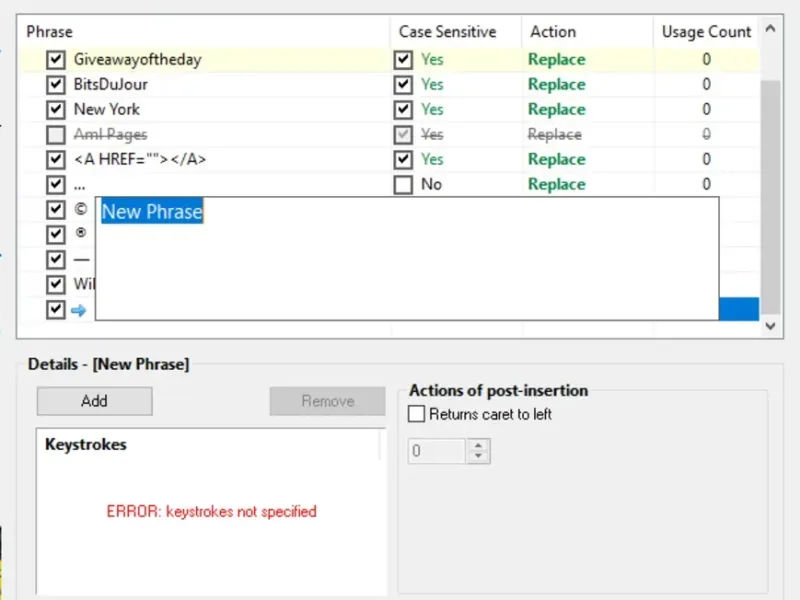Click Replace action for BitsDuJour row
This screenshot has height=600, width=800.
click(x=557, y=85)
